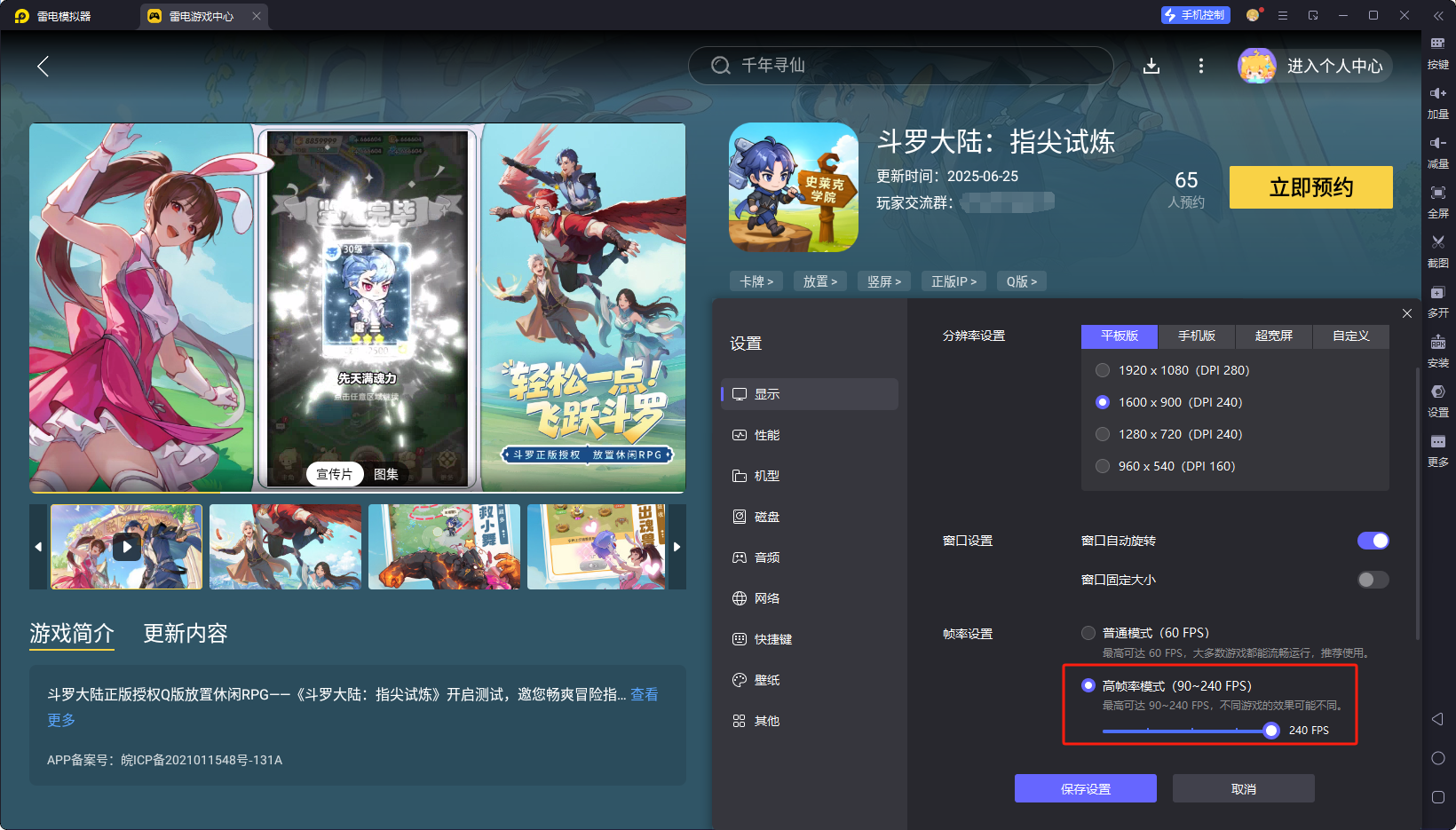Open 网络 settings section
This screenshot has width=1456, height=830.
pos(810,598)
